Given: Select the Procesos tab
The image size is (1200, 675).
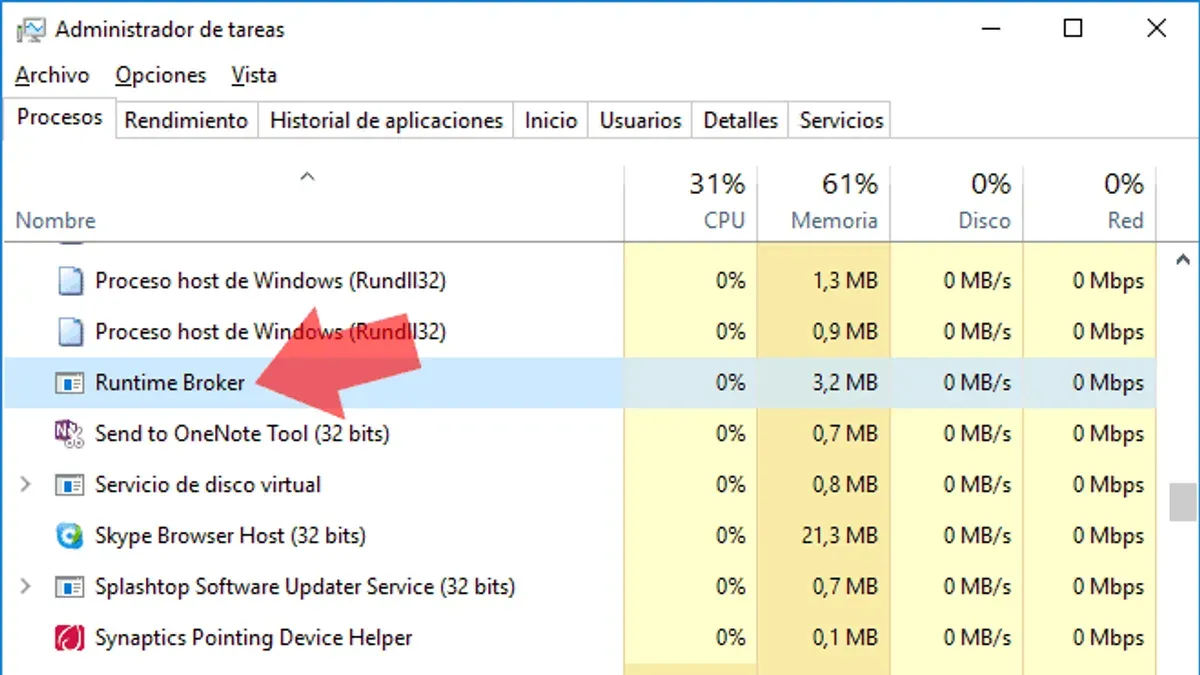Looking at the screenshot, I should (x=60, y=118).
